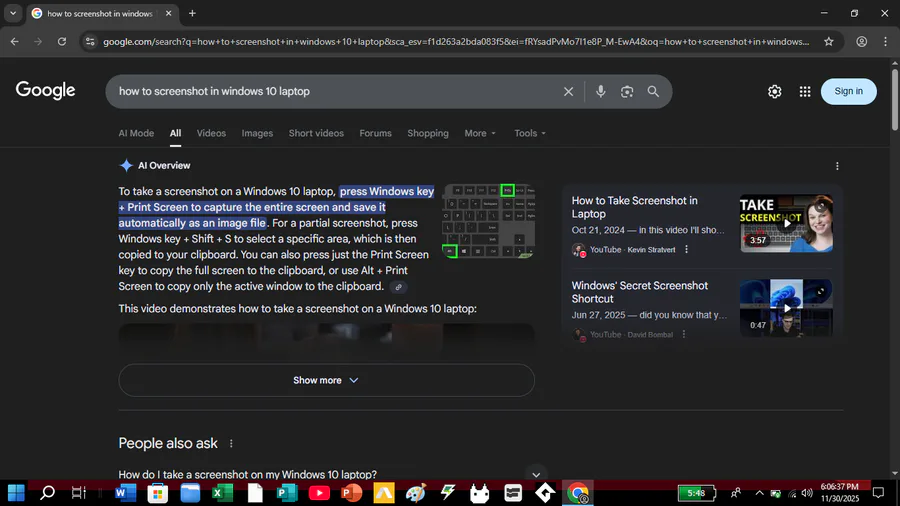
Task: Open Paint palette app on taskbar
Action: coord(416,493)
